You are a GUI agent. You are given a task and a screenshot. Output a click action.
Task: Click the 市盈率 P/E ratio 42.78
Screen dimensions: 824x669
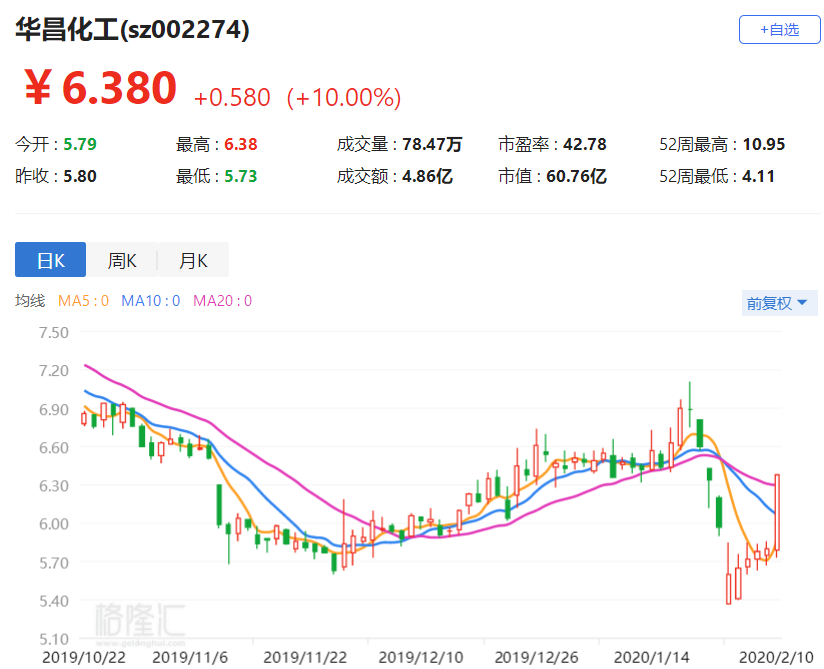click(585, 144)
